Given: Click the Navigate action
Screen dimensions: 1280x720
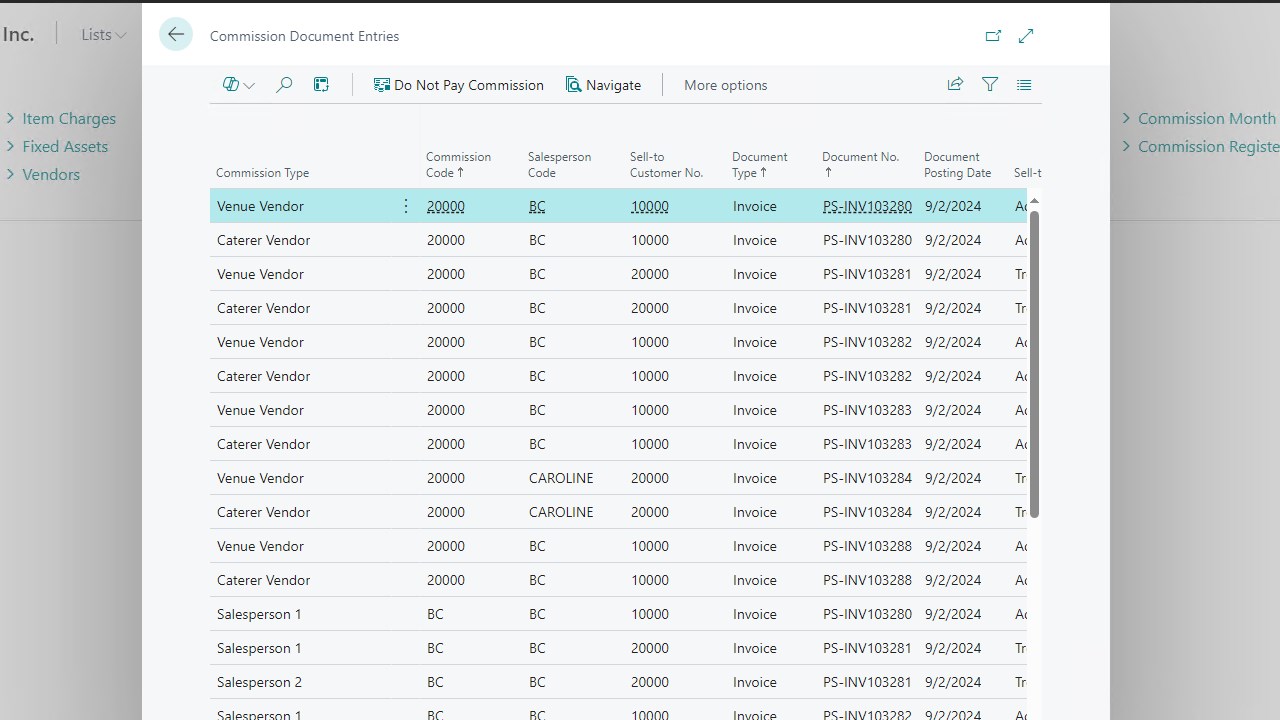Looking at the screenshot, I should (603, 85).
